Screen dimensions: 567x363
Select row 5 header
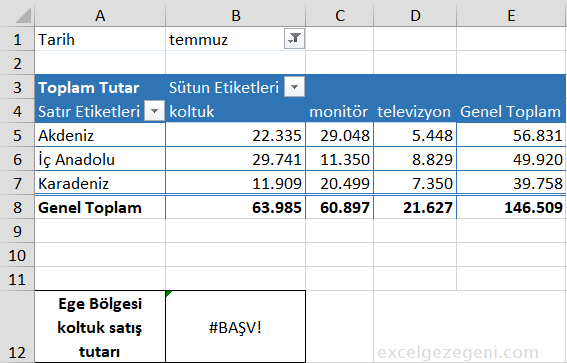tap(17, 135)
